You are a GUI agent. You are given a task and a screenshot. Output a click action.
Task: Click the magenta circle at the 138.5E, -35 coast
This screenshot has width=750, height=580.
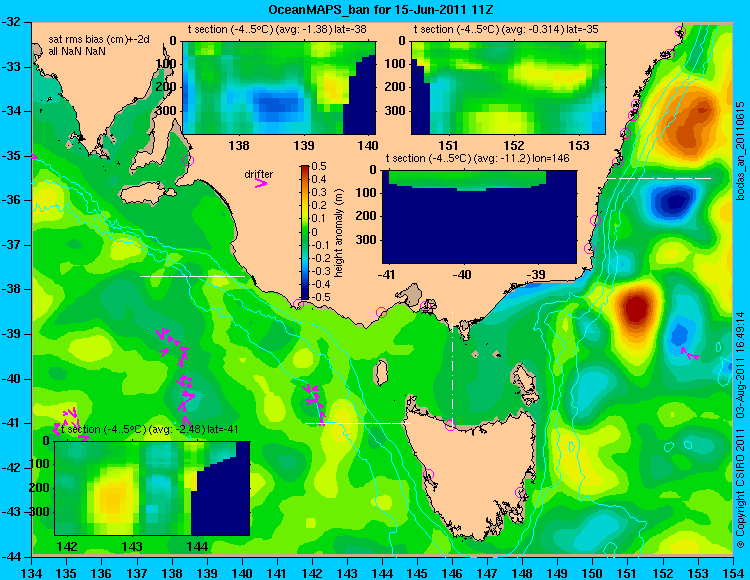tap(188, 160)
